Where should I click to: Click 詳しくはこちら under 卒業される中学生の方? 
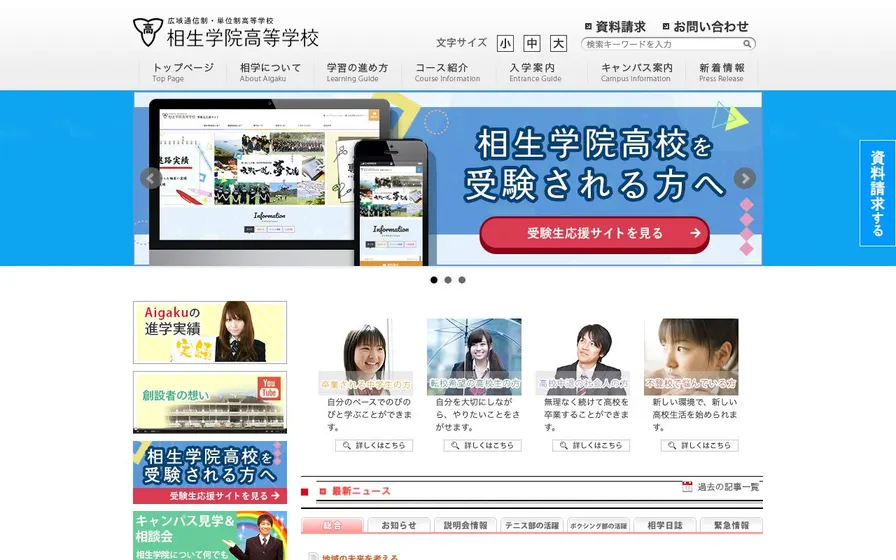pyautogui.click(x=374, y=445)
